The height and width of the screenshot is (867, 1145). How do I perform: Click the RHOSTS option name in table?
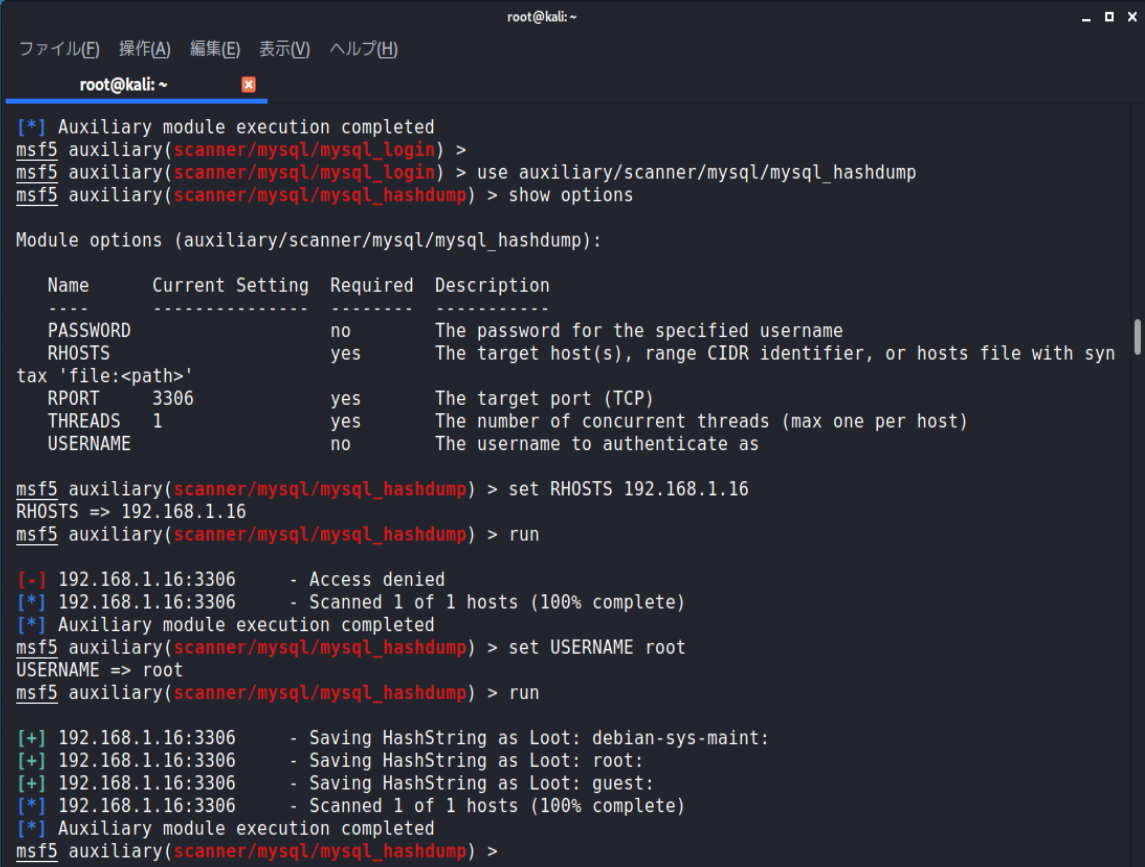[79, 354]
